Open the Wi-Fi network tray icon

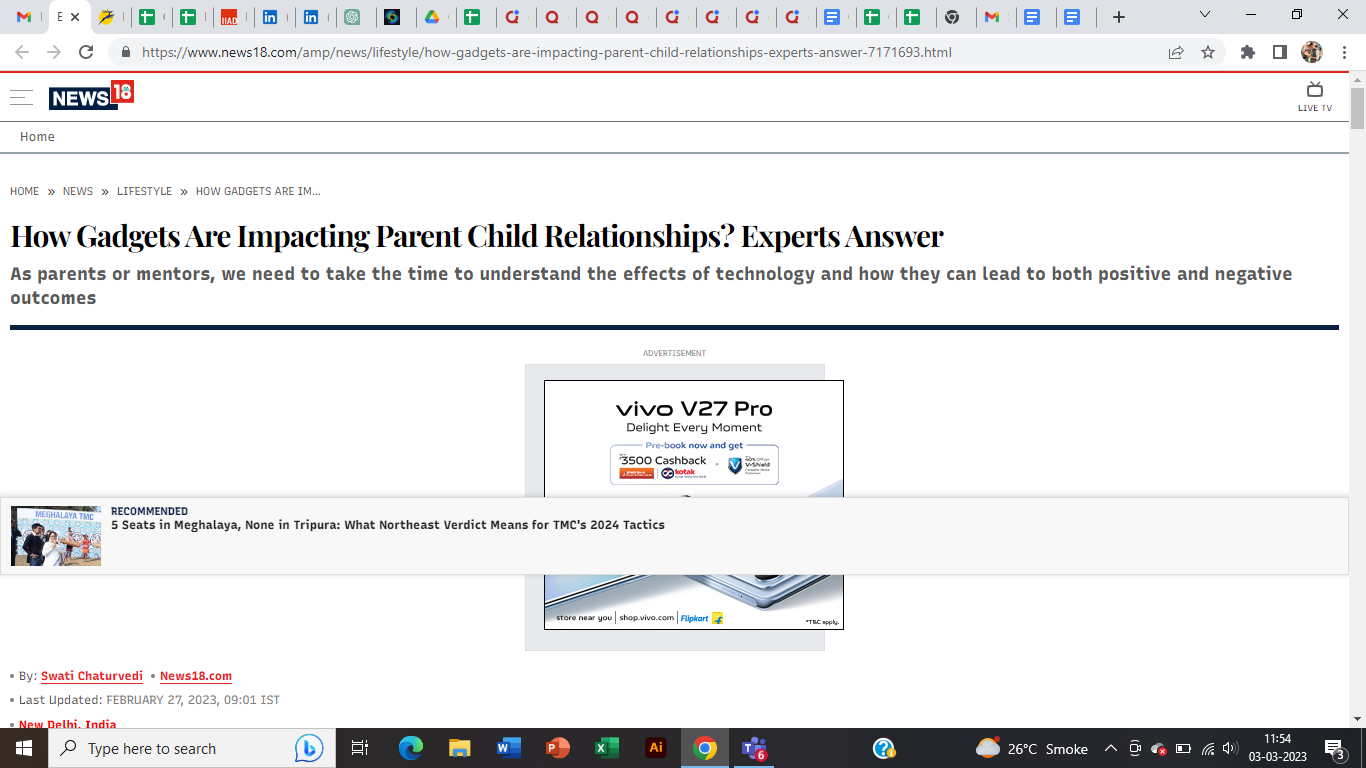click(1208, 748)
